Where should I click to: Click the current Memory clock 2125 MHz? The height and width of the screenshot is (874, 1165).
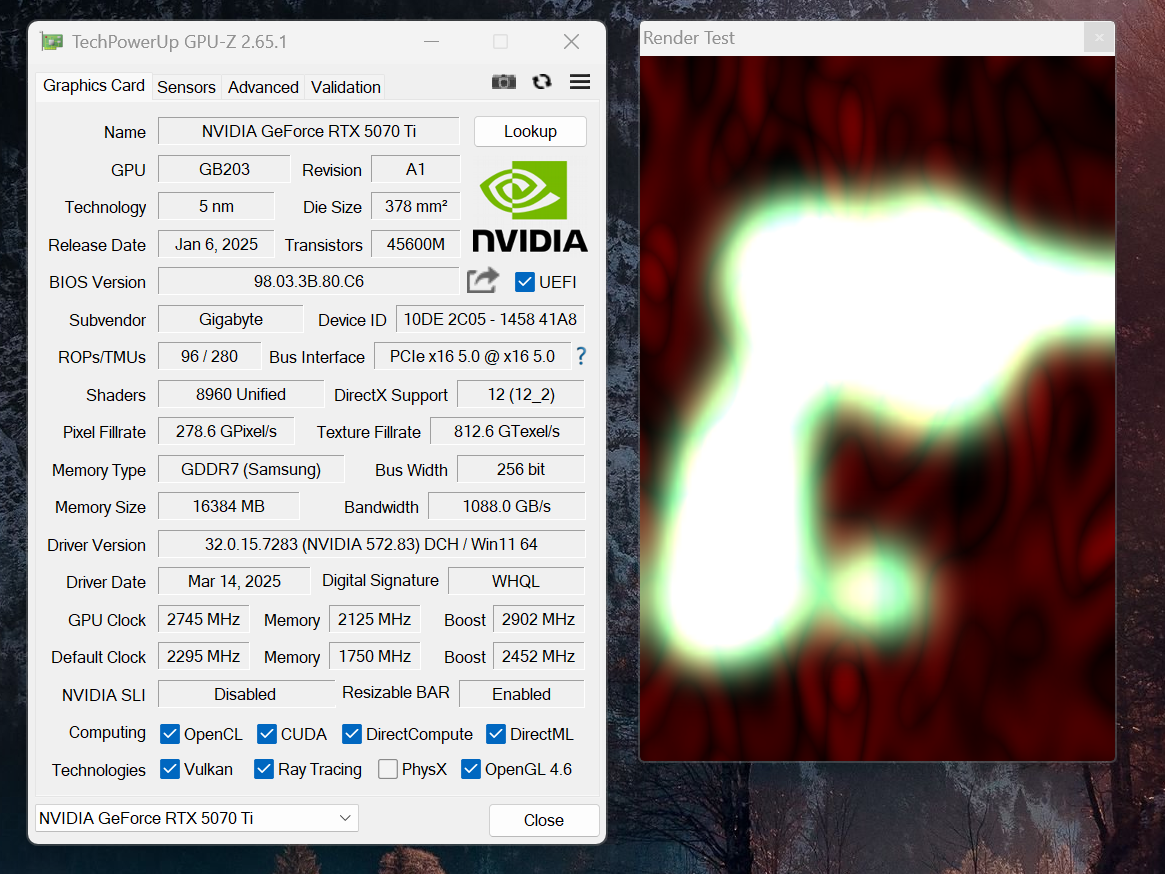click(374, 619)
